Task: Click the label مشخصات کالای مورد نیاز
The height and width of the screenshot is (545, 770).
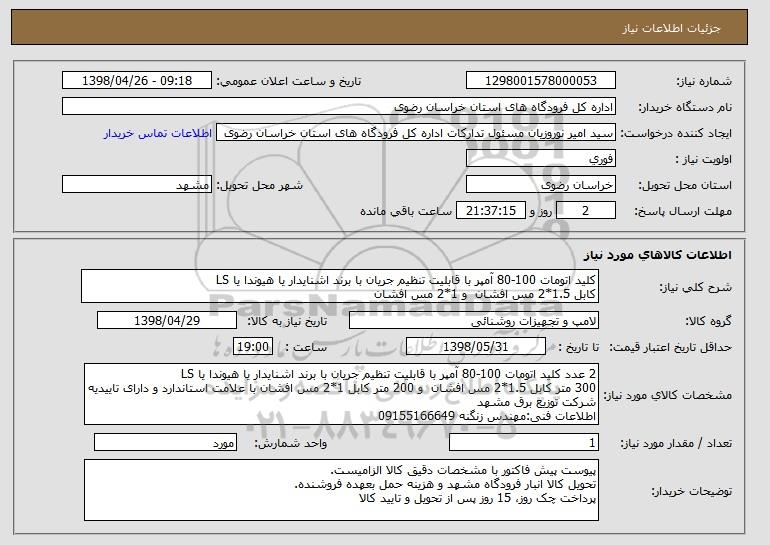Action: pos(667,395)
